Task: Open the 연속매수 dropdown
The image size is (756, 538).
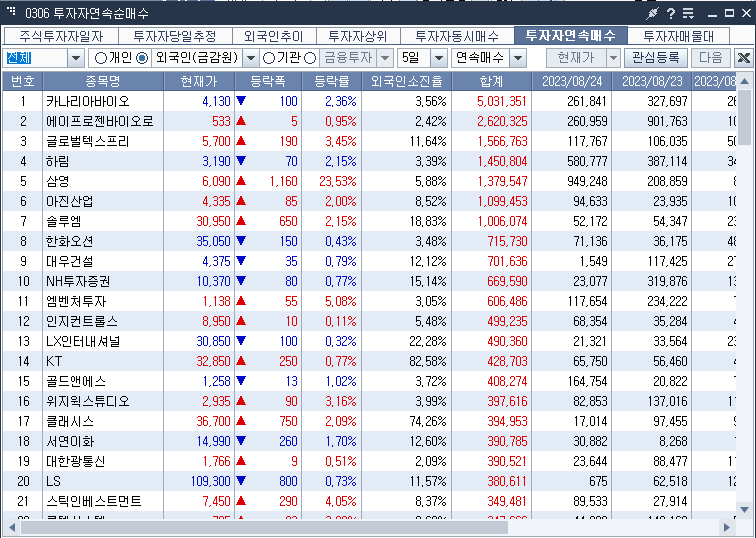Action: click(x=518, y=58)
